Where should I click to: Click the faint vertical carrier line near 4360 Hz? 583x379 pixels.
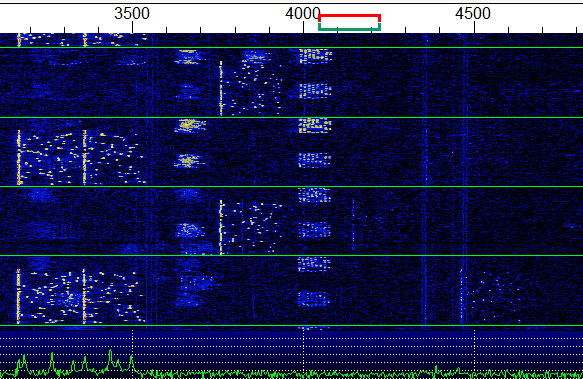pyautogui.click(x=425, y=179)
